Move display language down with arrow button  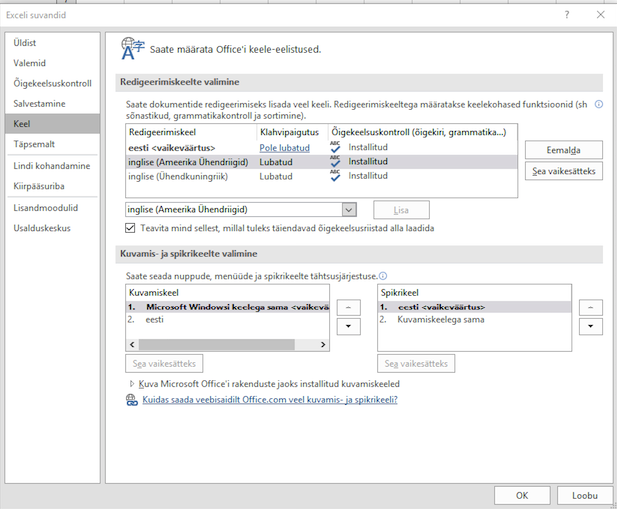pos(348,326)
